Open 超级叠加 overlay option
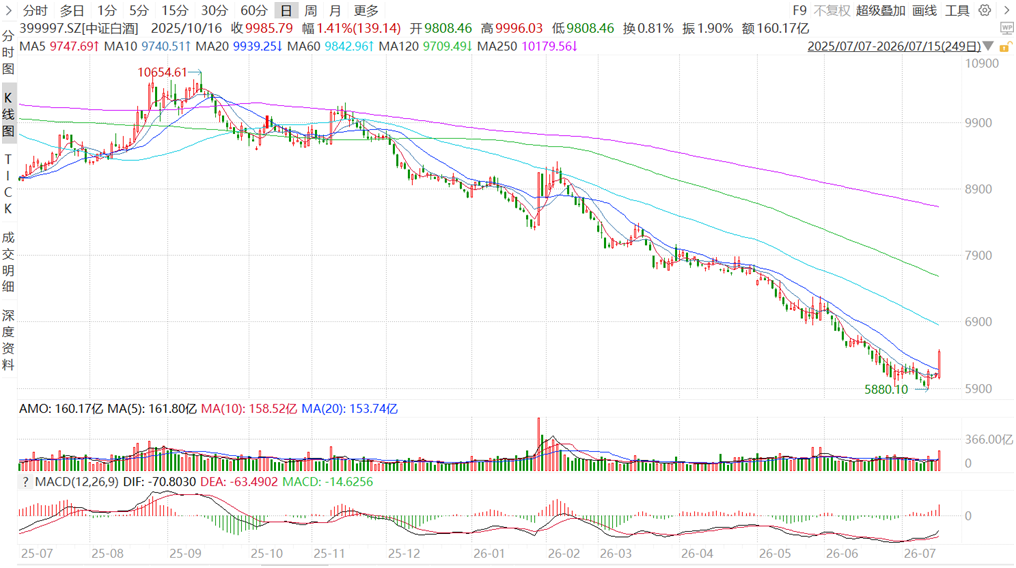Screen dimensions: 1016x568 tap(880, 10)
